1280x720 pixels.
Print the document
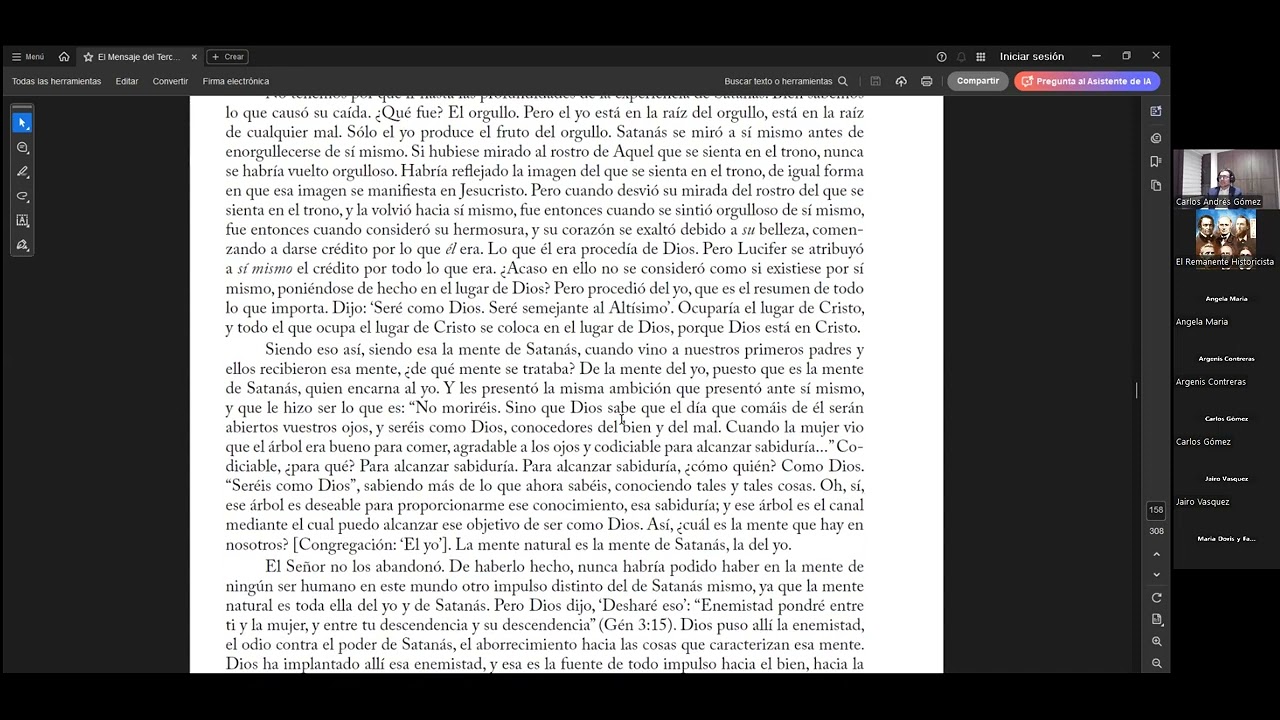(x=927, y=81)
